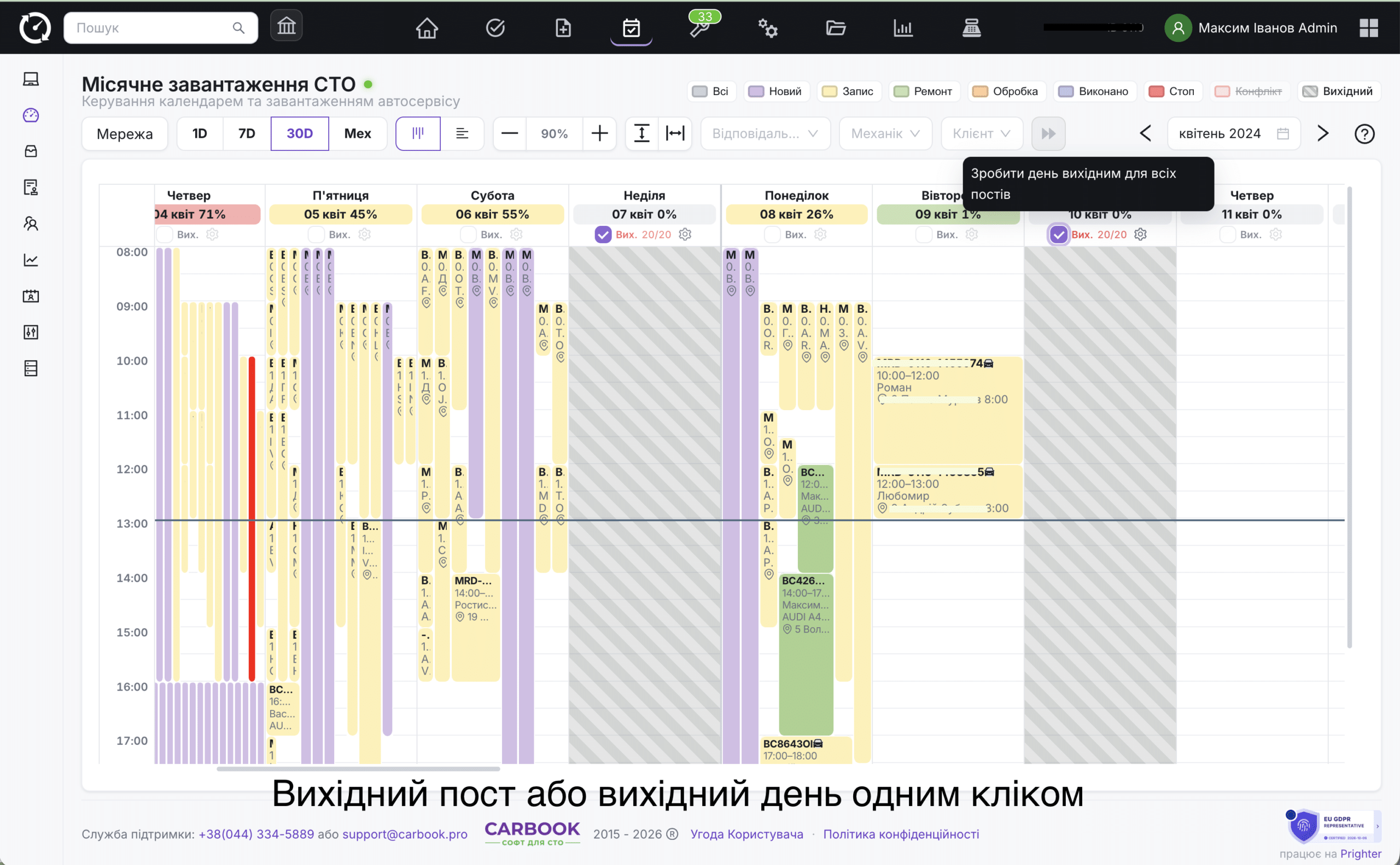Viewport: 1400px width, 865px height.
Task: Open the Угода Користувача link
Action: [746, 834]
